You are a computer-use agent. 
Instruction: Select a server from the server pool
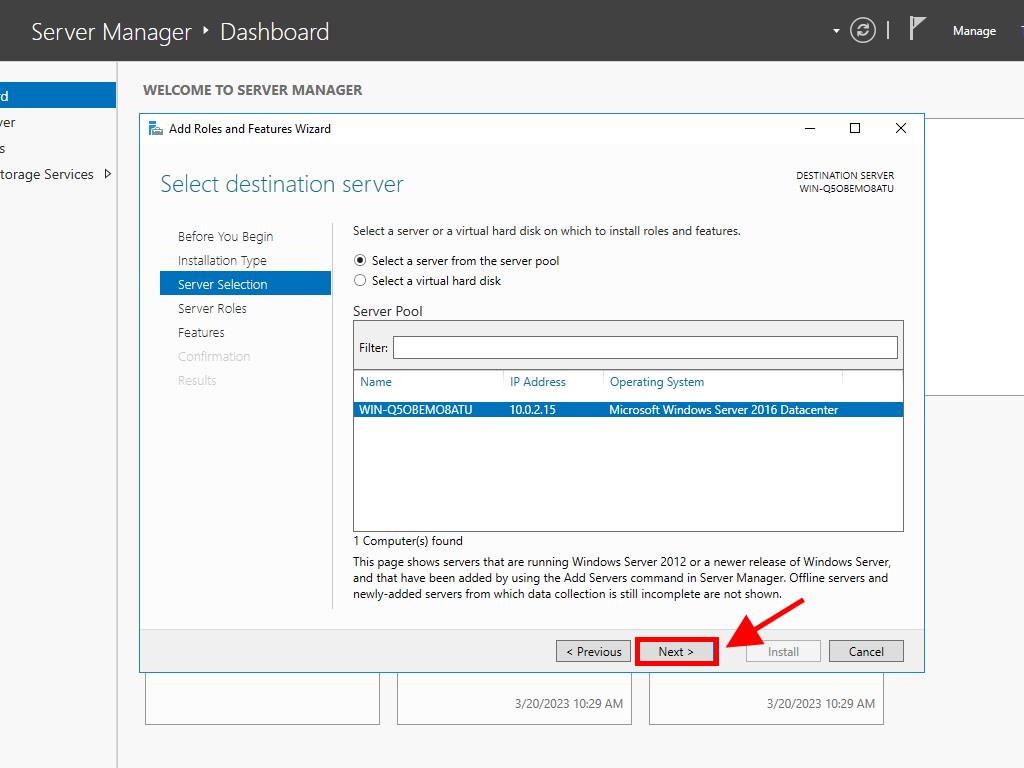(361, 261)
